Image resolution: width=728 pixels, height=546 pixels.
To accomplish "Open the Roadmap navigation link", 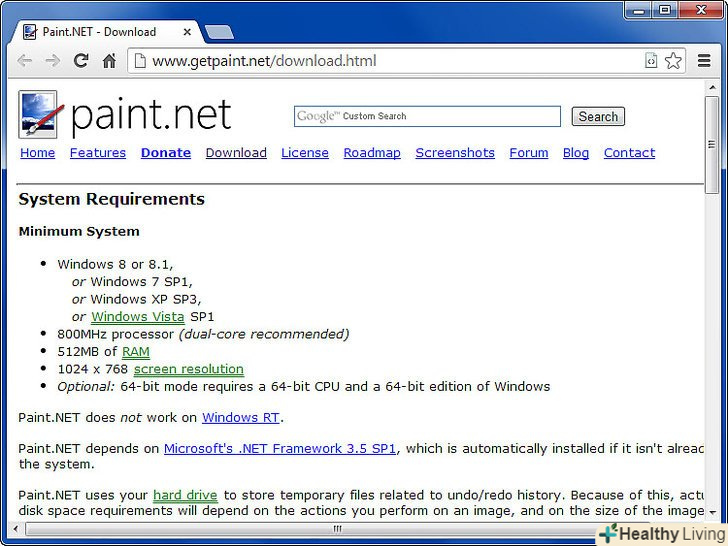I will coord(372,153).
